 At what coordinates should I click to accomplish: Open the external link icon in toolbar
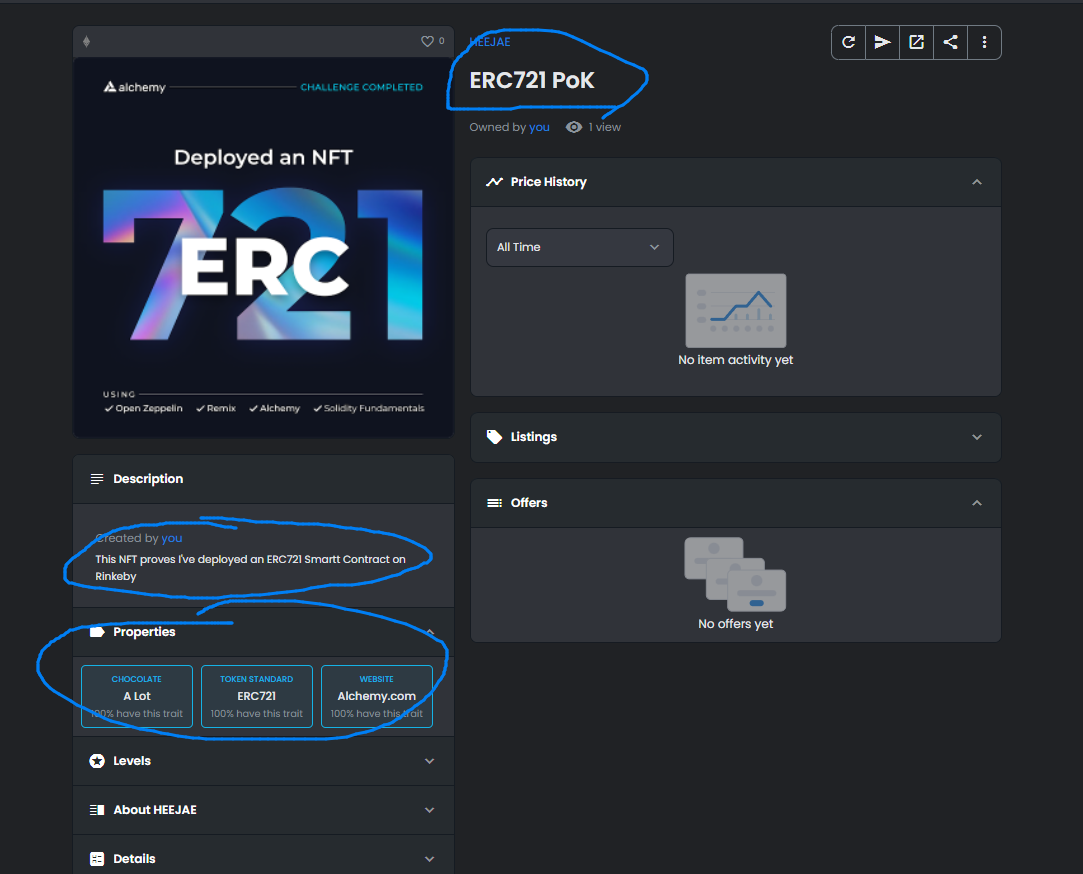coord(917,42)
